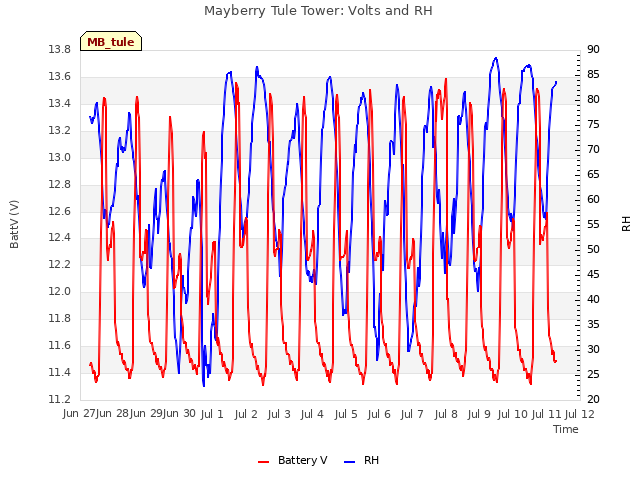The image size is (640, 480).
Task: Click the 12.0 voltage tick label
Action: [x=60, y=291]
